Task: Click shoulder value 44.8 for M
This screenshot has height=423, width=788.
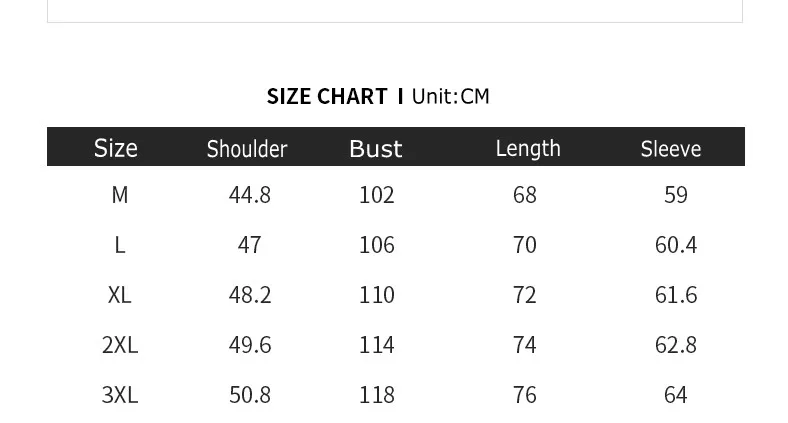Action: tap(250, 195)
